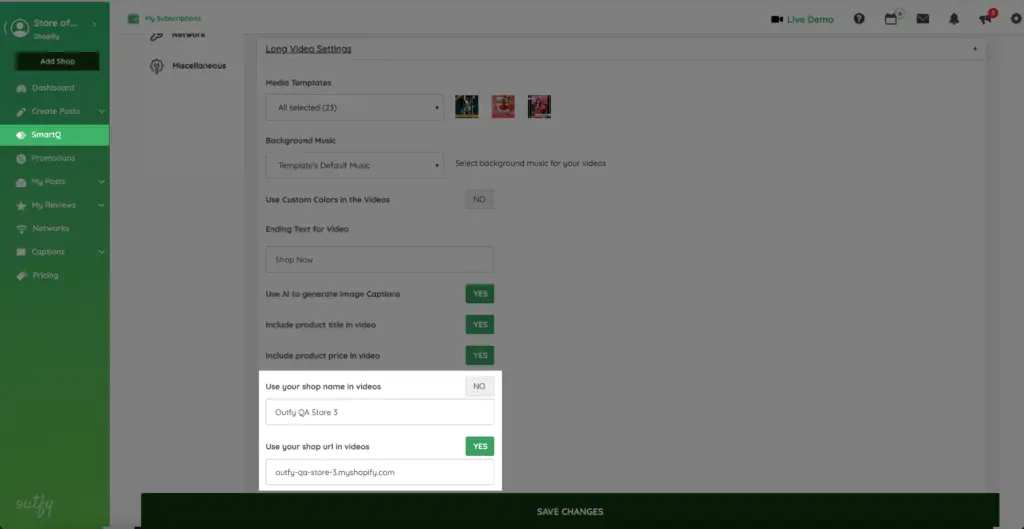
Task: Open the notifications bell icon
Action: [x=955, y=19]
